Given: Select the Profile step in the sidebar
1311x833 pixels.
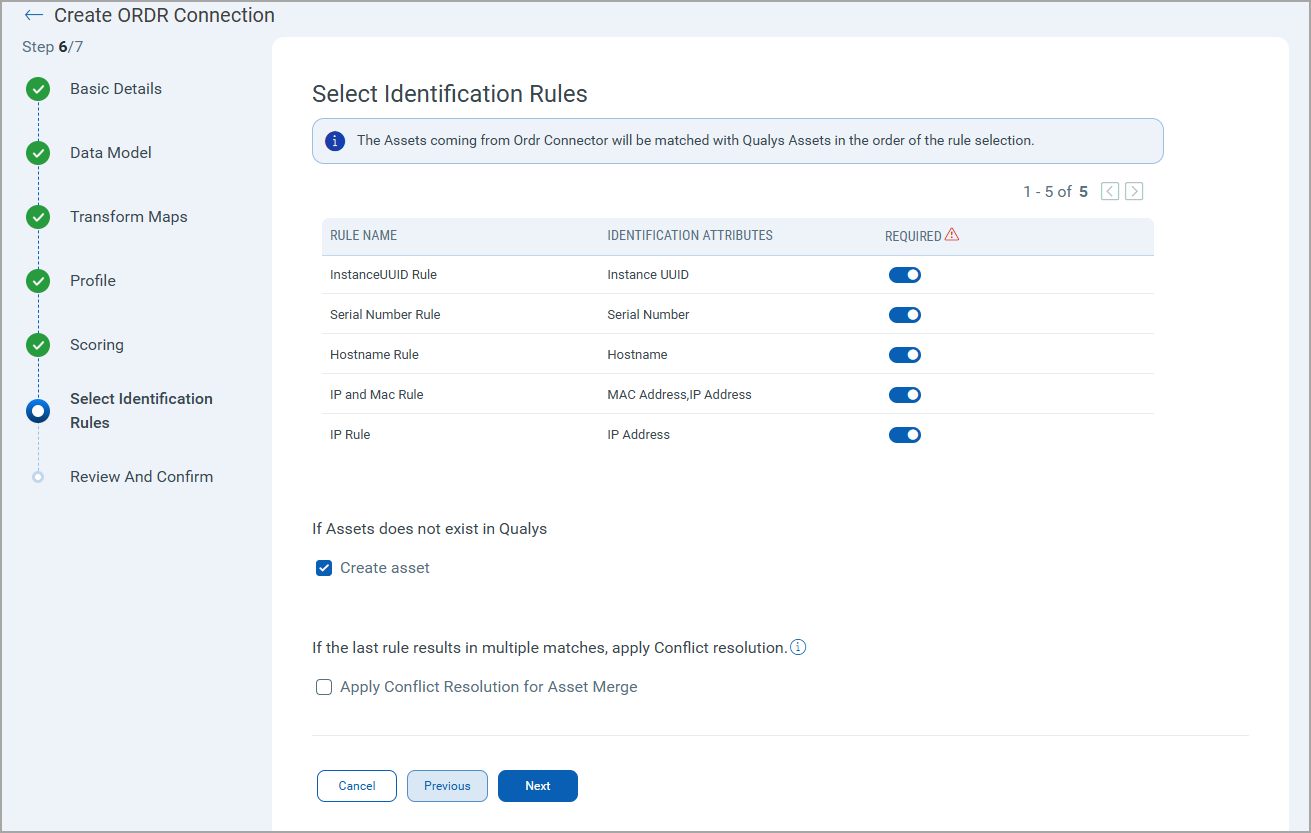Looking at the screenshot, I should point(92,281).
